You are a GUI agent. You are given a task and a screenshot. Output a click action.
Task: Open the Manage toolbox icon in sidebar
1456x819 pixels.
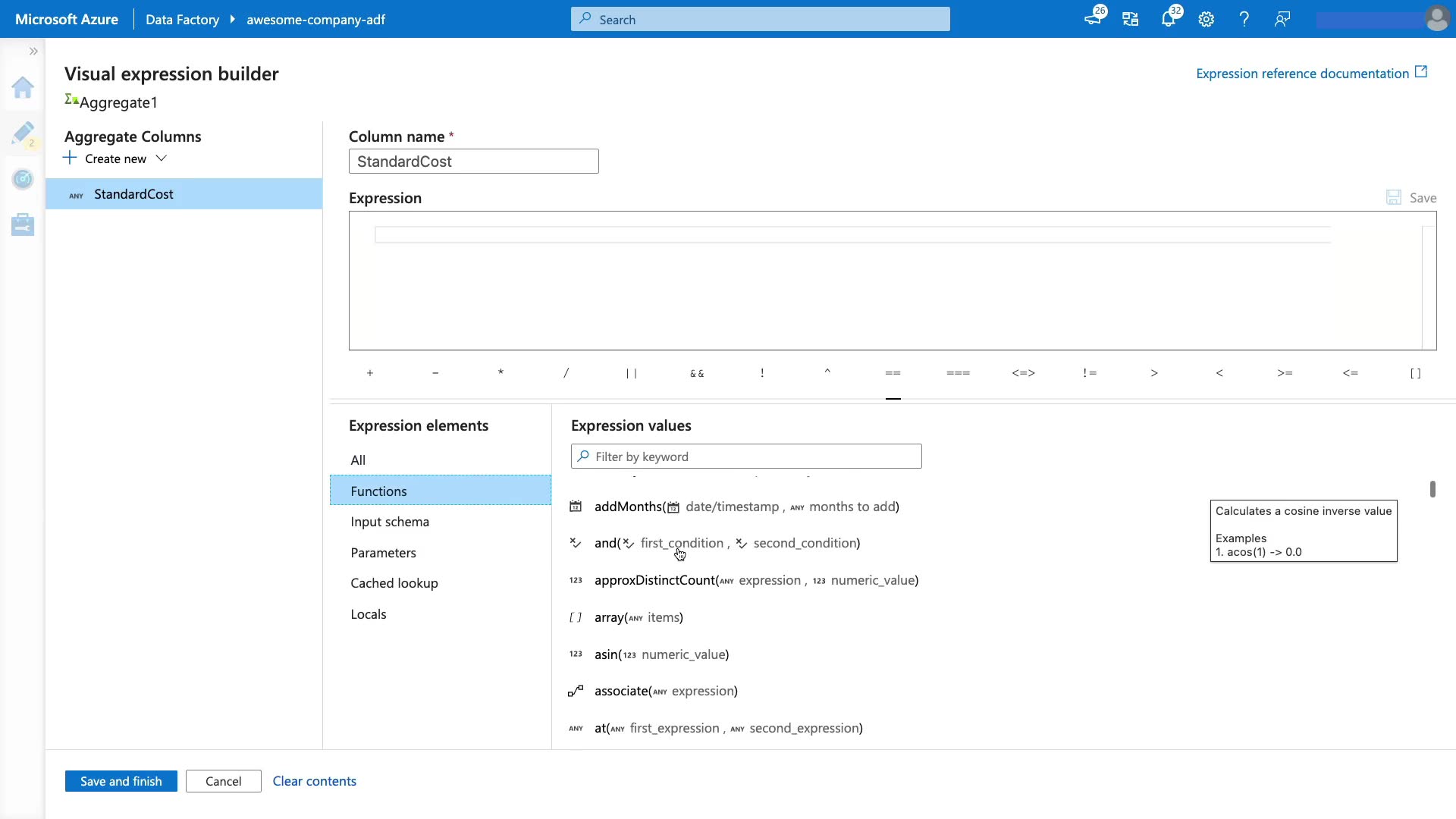pyautogui.click(x=23, y=224)
